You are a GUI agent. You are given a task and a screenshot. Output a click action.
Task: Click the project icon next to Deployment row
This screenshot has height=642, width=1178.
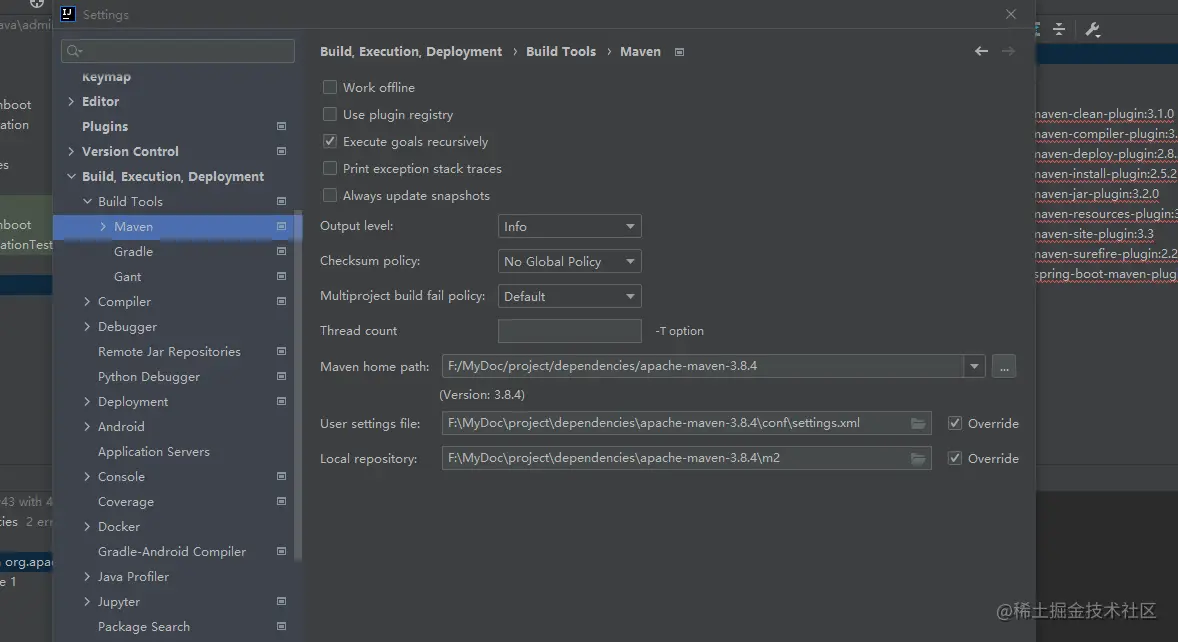tap(282, 401)
